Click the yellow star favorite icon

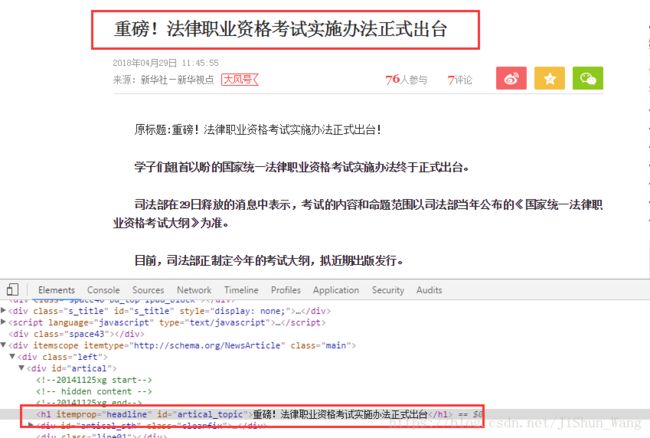pos(549,78)
